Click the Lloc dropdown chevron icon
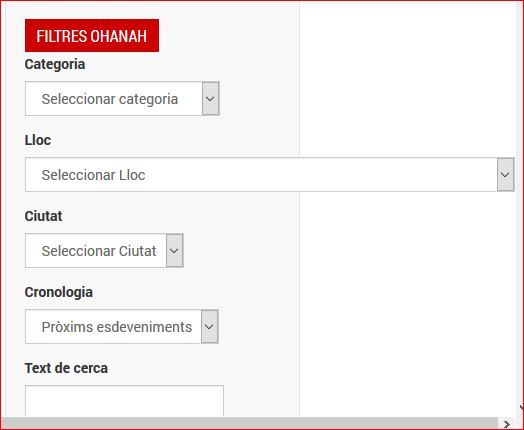Image resolution: width=524 pixels, height=430 pixels. [505, 174]
